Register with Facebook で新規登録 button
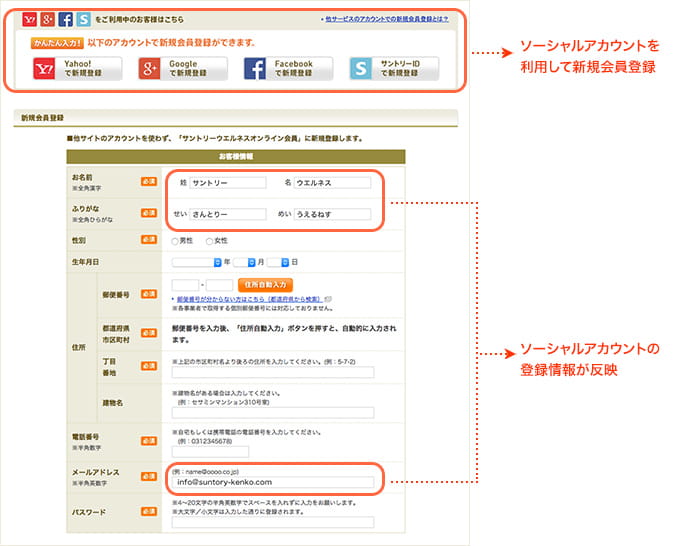The width and height of the screenshot is (680, 546). (288, 69)
